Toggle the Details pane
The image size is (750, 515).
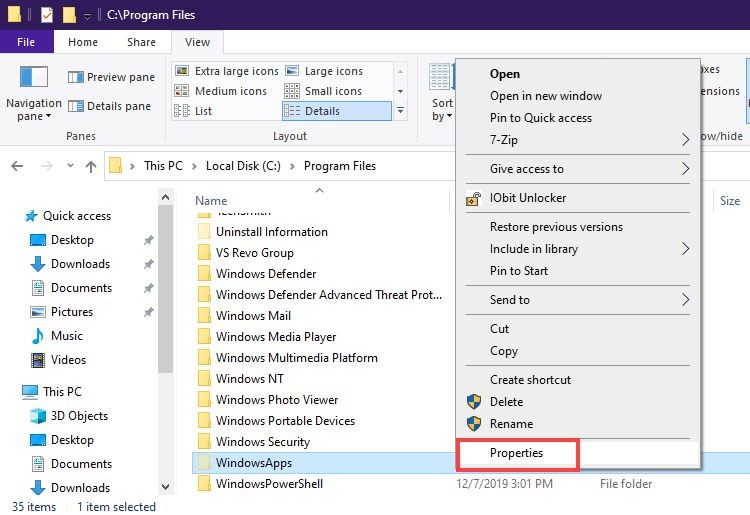[109, 106]
